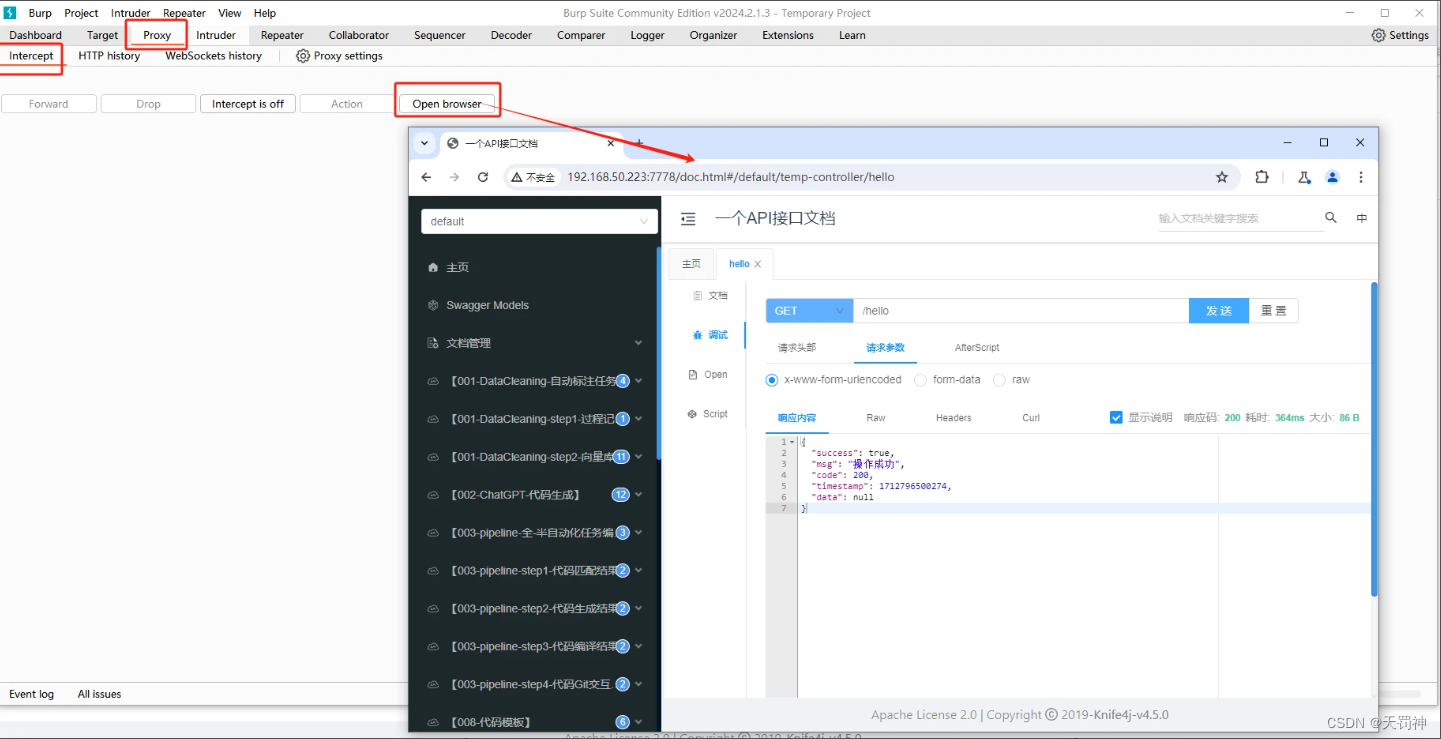
Task: Switch to the Intruder tab
Action: click(x=216, y=35)
